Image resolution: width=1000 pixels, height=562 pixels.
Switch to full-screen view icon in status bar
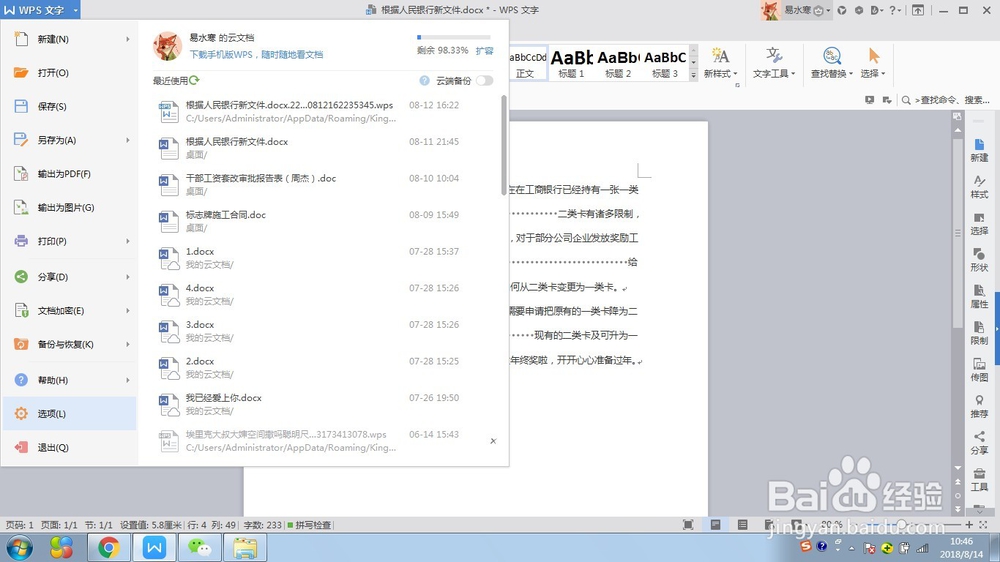point(688,524)
